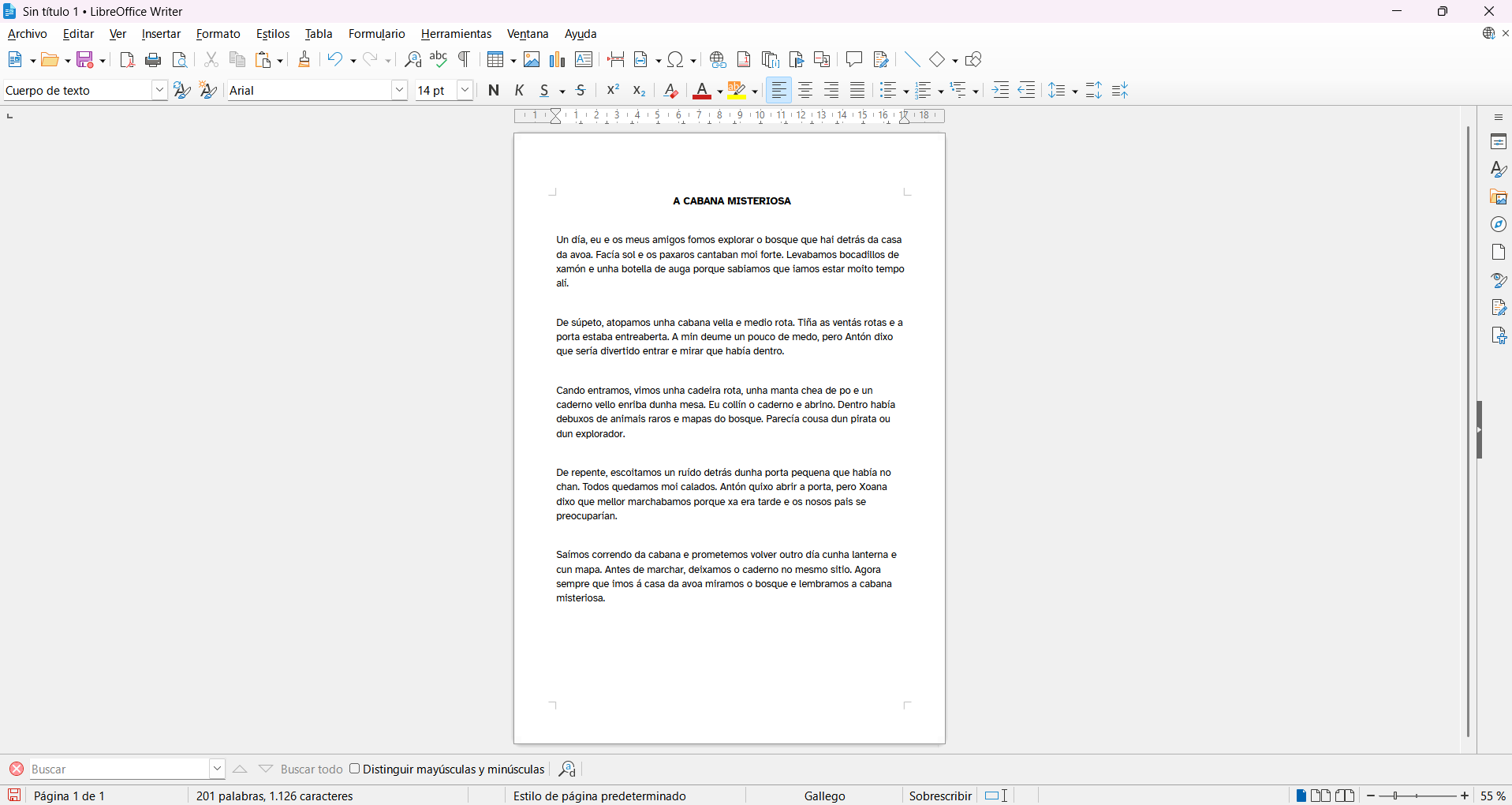This screenshot has height=805, width=1512.
Task: Open the Navigator sidebar panel
Action: 1499,225
